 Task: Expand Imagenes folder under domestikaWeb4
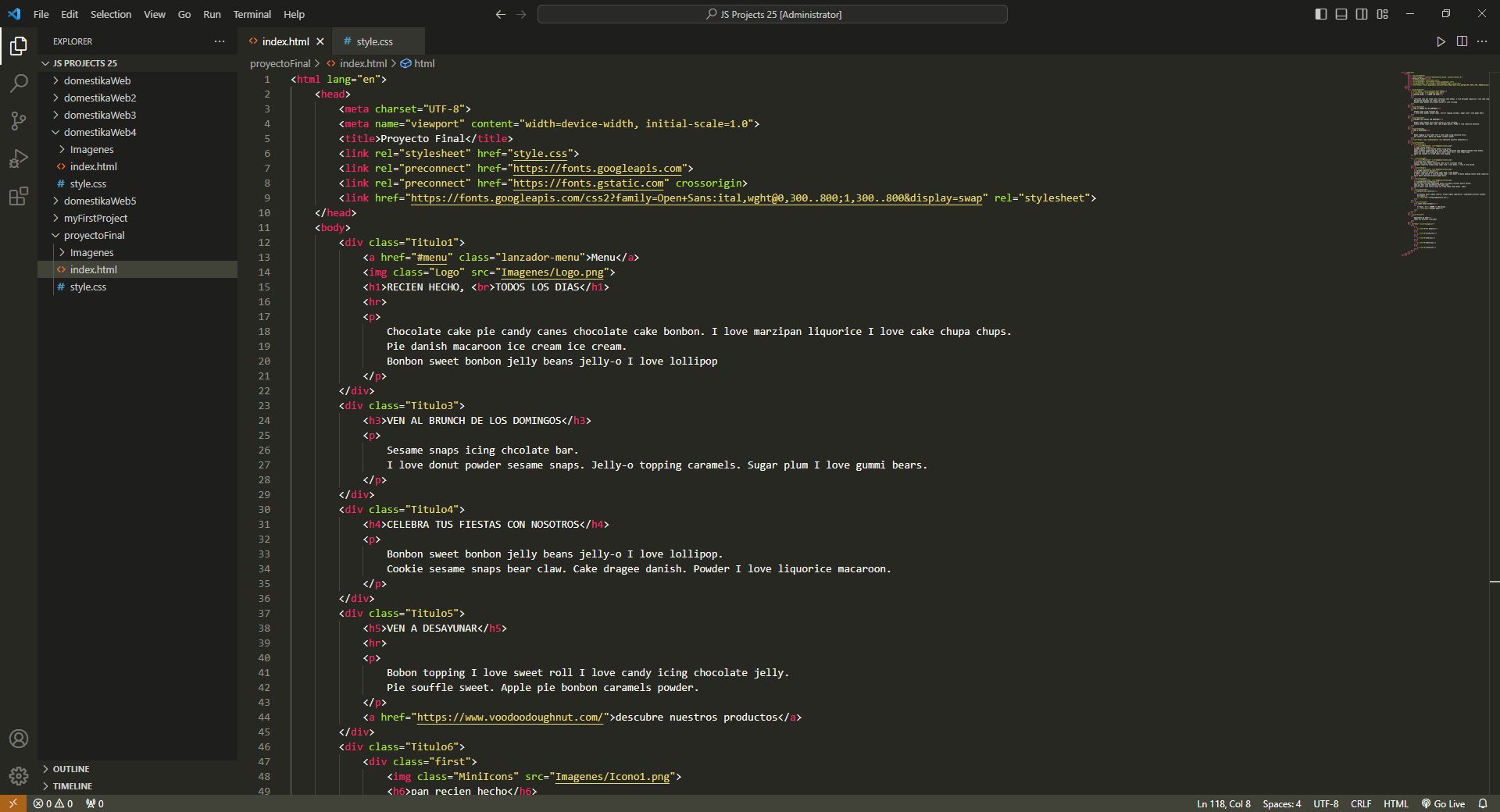[x=137, y=149]
